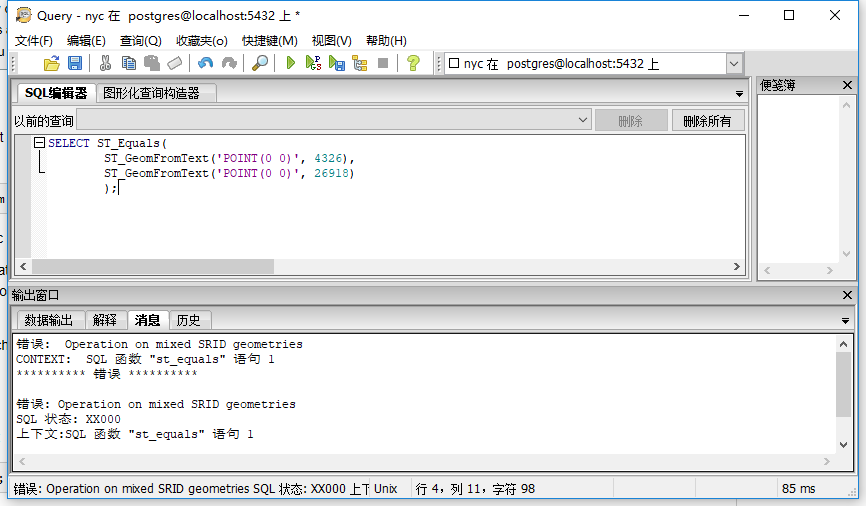Click the '85 ms' status bar timing

pos(798,488)
